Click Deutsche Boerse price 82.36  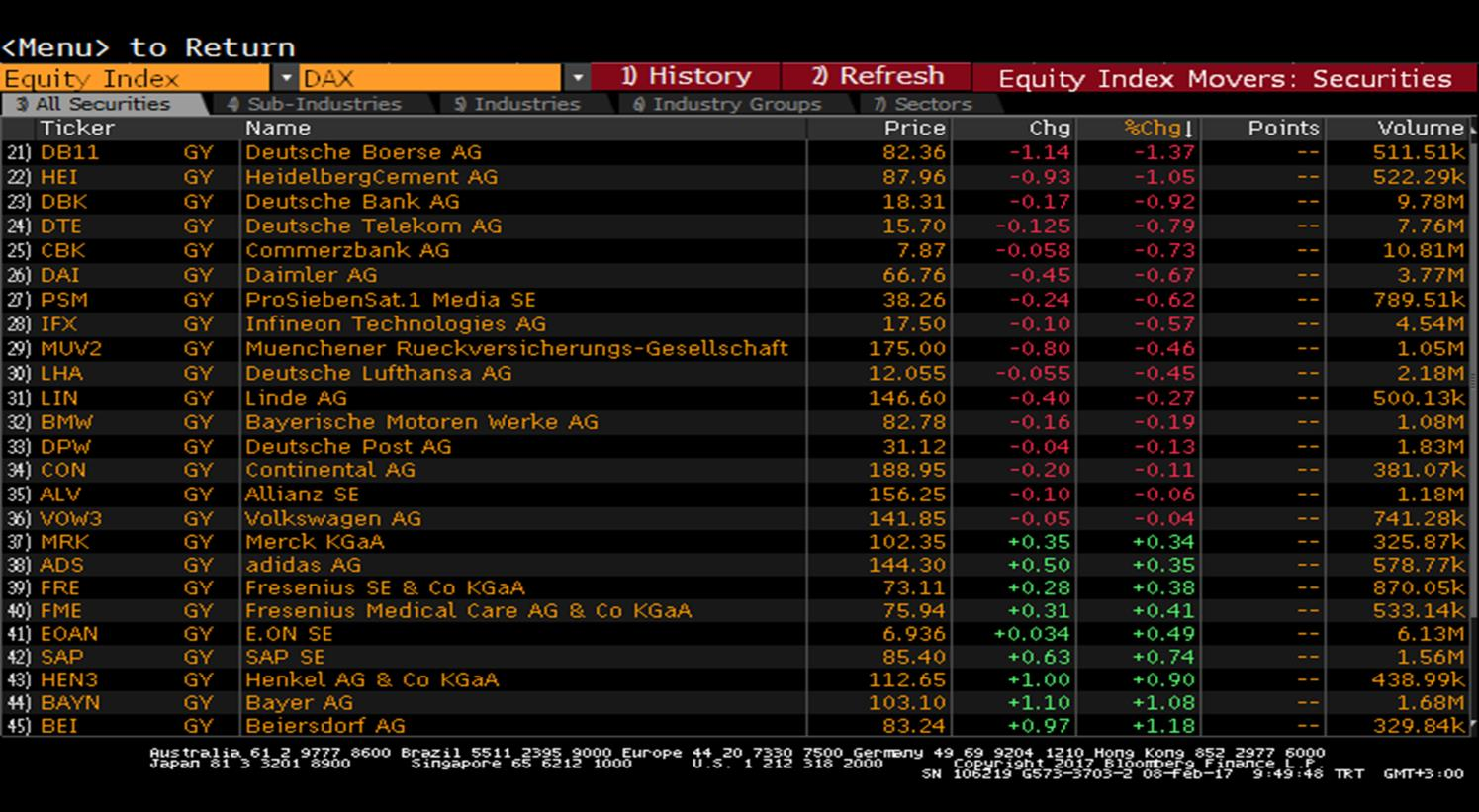click(915, 152)
